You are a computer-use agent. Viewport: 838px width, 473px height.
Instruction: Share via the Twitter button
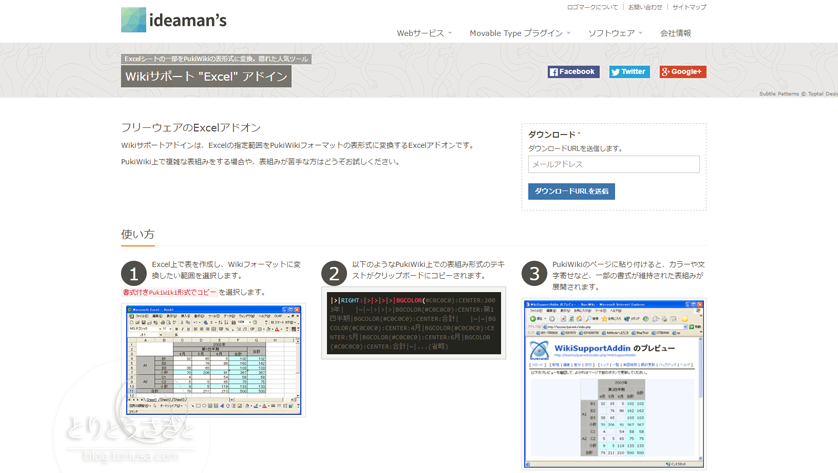[x=629, y=72]
